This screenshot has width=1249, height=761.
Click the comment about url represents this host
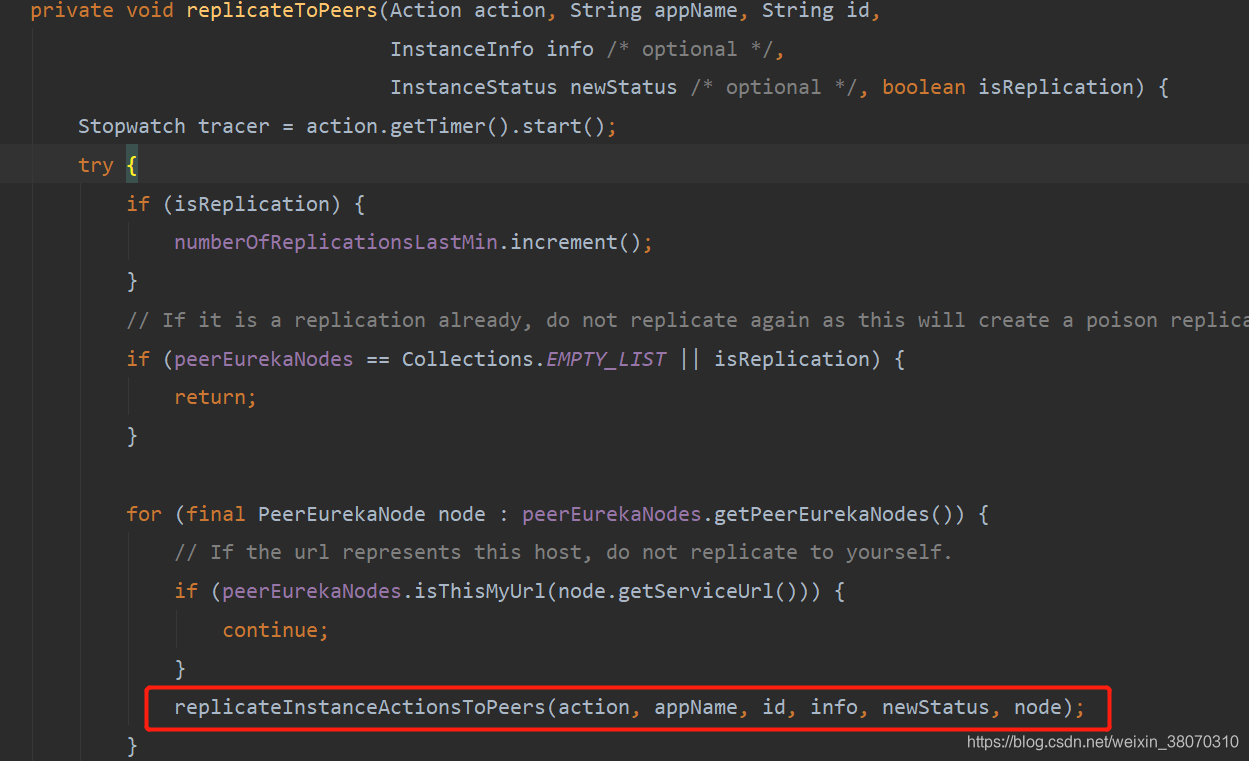563,552
